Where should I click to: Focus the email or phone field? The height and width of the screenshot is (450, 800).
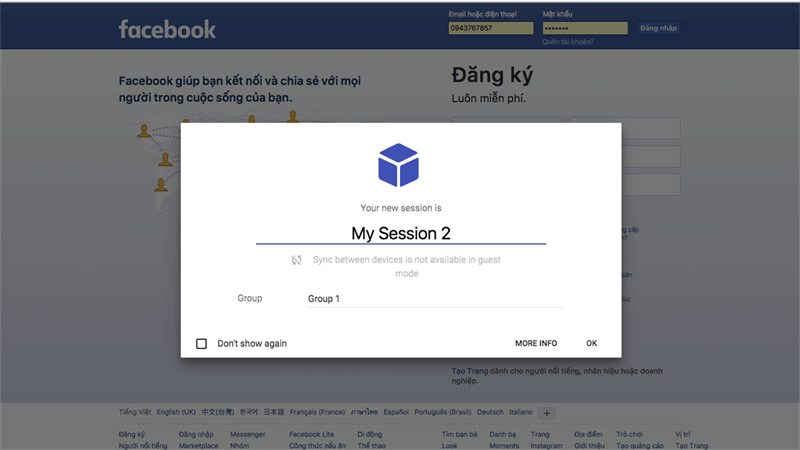coord(491,28)
